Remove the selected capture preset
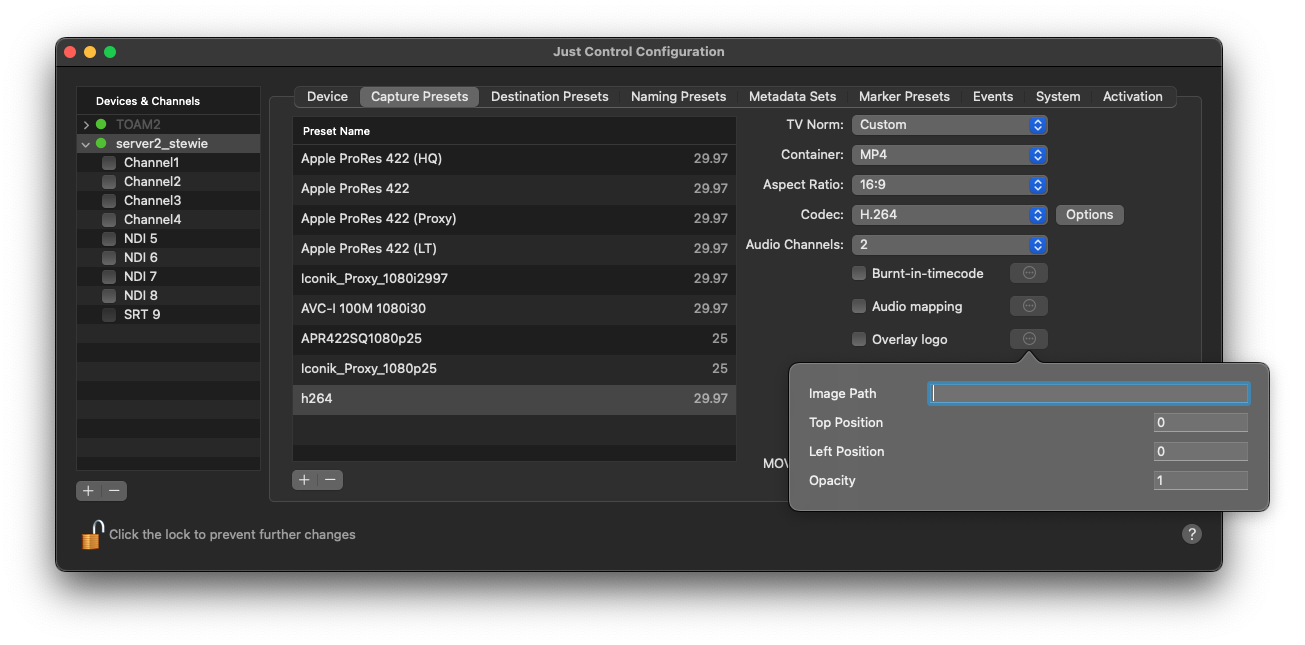The image size is (1305, 645). [331, 480]
